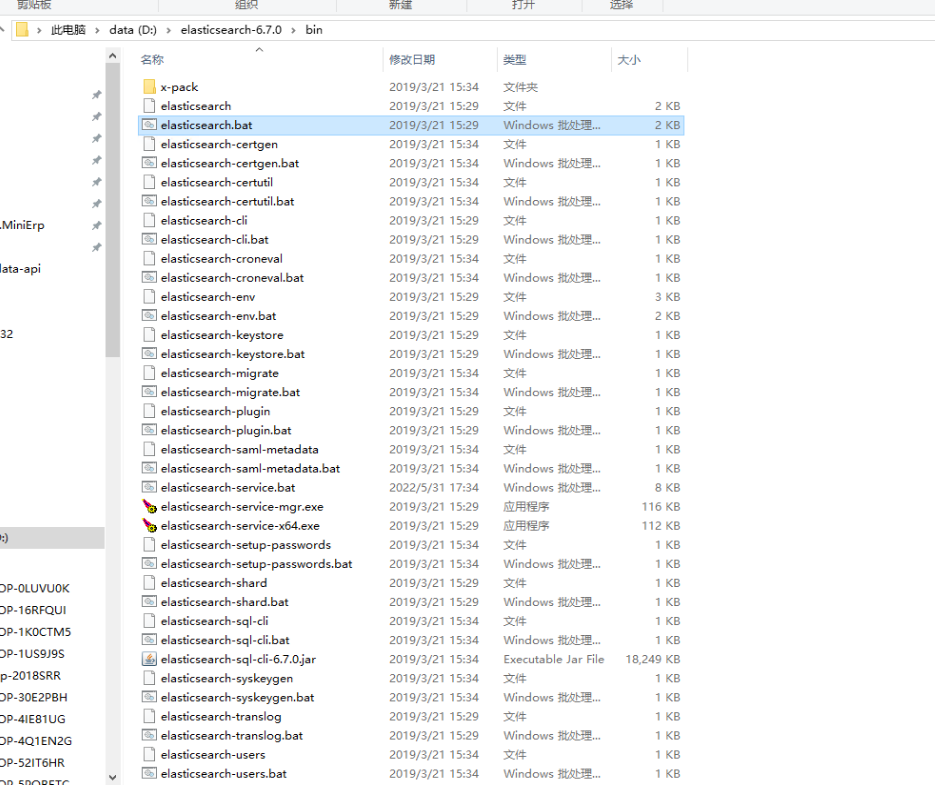Click the elasticsearch-sql-cli-6.7.0.jar icon
This screenshot has height=786, width=935.
[x=150, y=660]
